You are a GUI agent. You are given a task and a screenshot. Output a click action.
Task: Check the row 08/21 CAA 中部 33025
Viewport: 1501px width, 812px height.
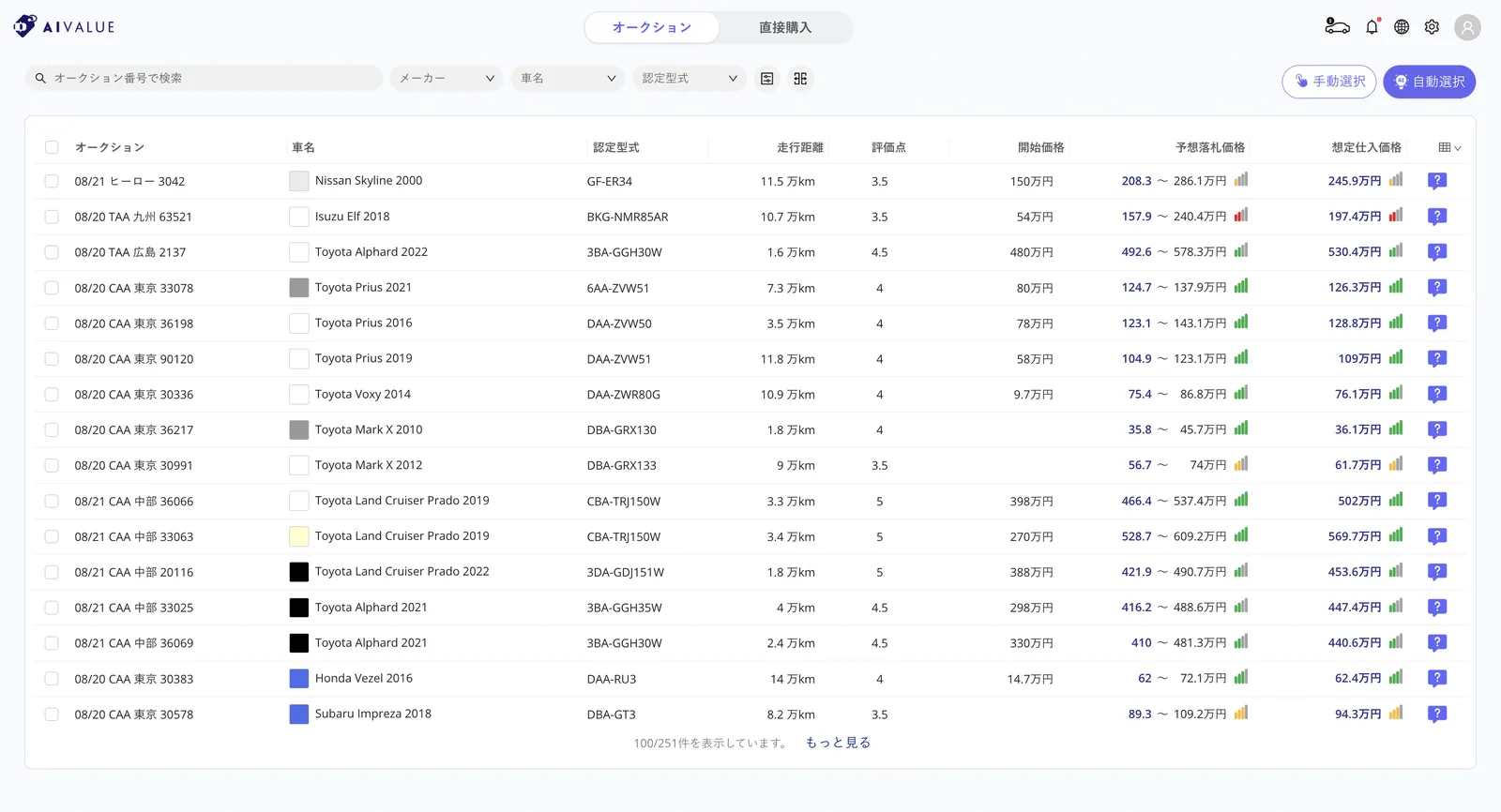point(52,608)
